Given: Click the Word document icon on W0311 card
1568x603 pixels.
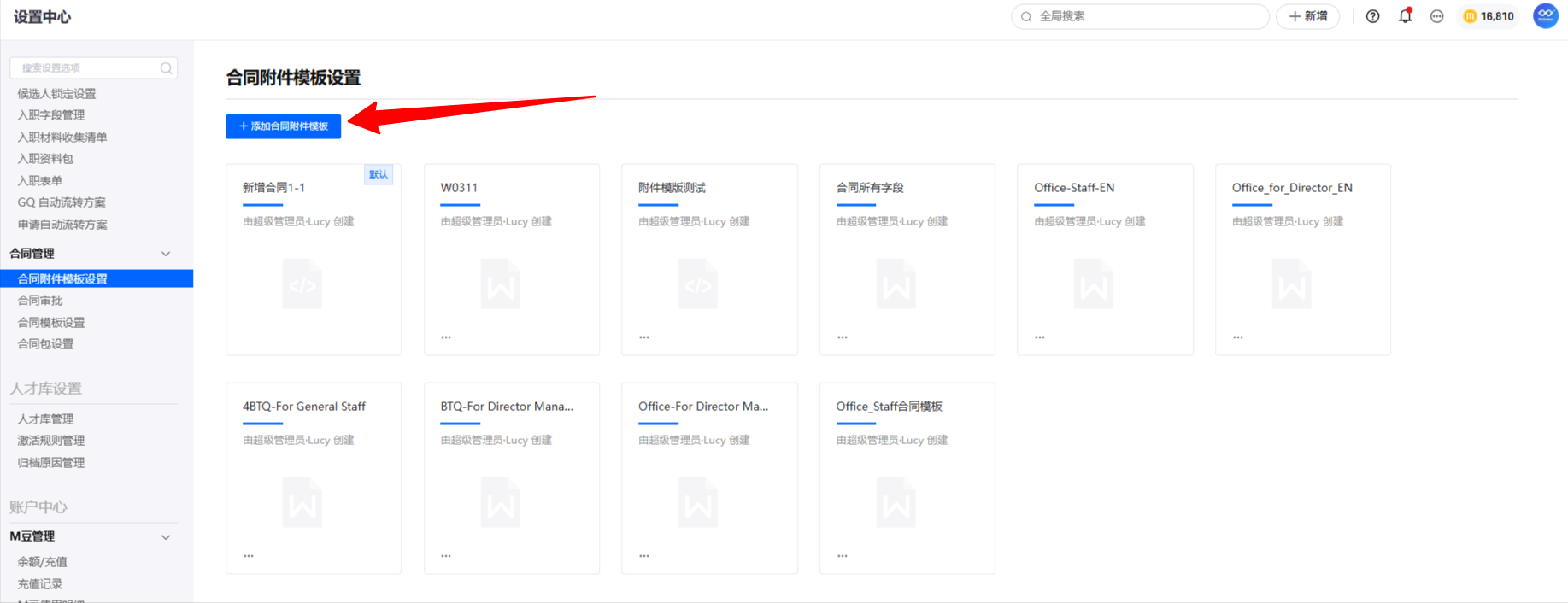Looking at the screenshot, I should coord(501,284).
